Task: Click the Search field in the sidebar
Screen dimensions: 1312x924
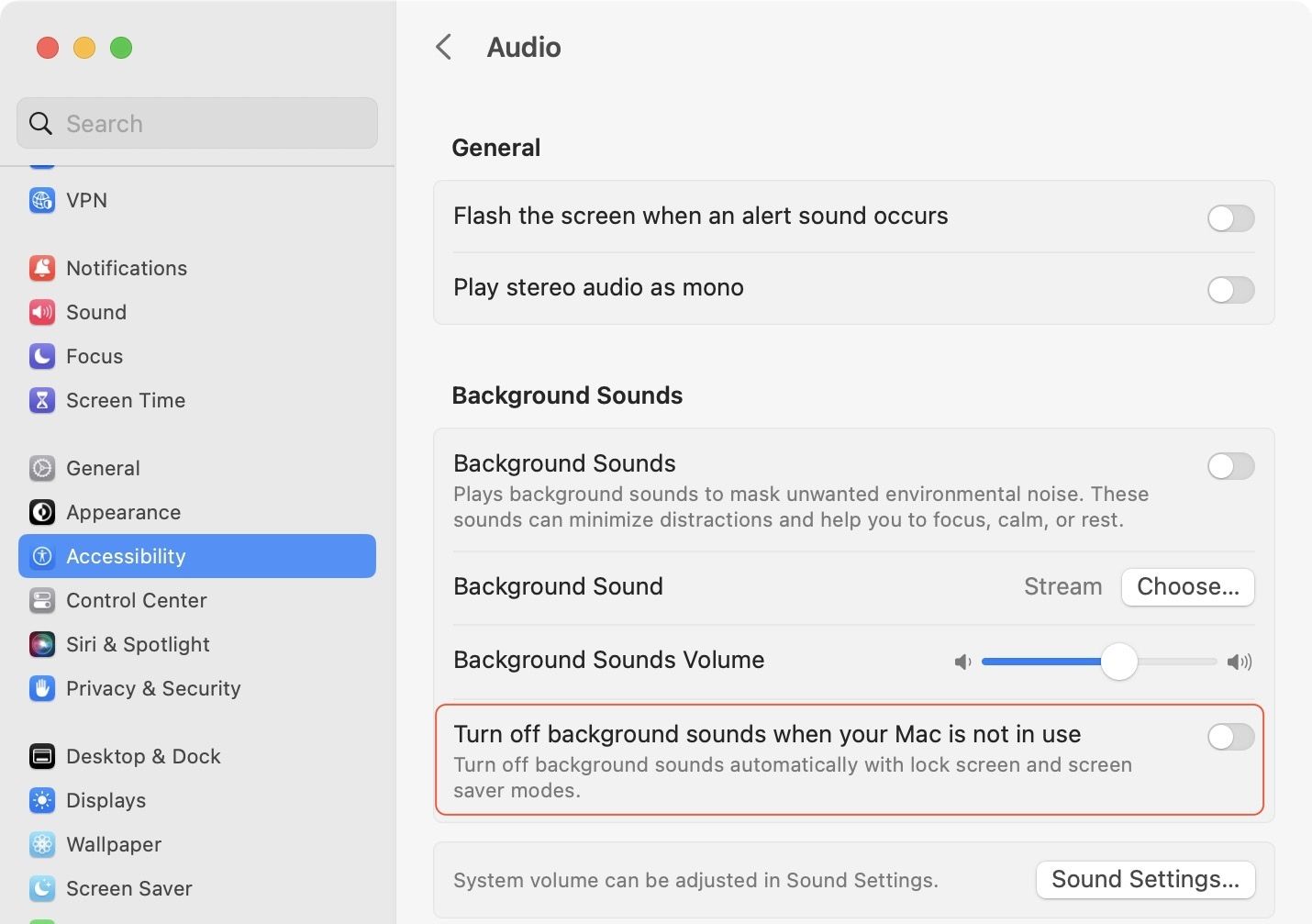Action: (197, 124)
